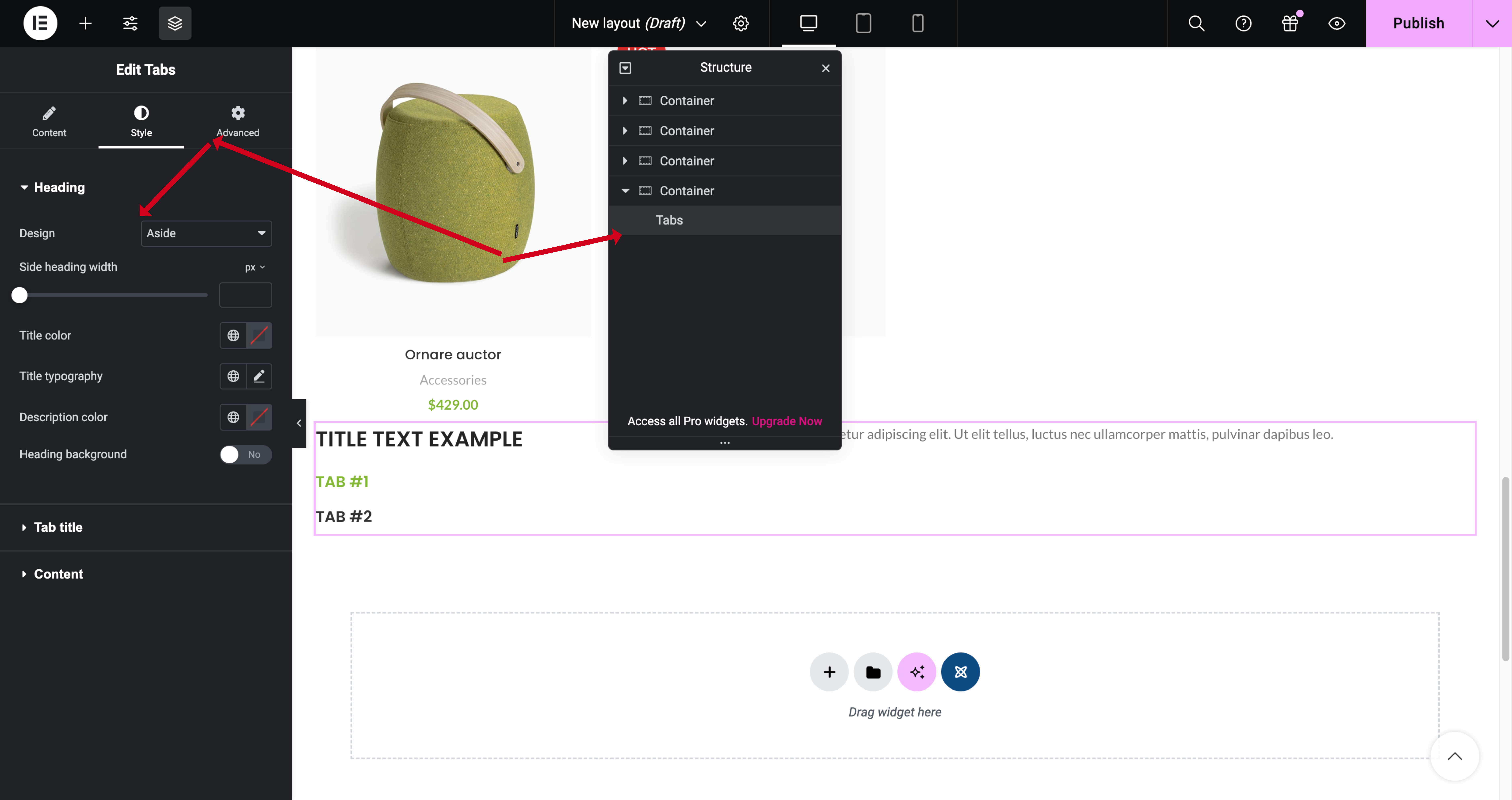Select TAB #1 in the tabs widget
Viewport: 1512px width, 800px height.
tap(342, 482)
